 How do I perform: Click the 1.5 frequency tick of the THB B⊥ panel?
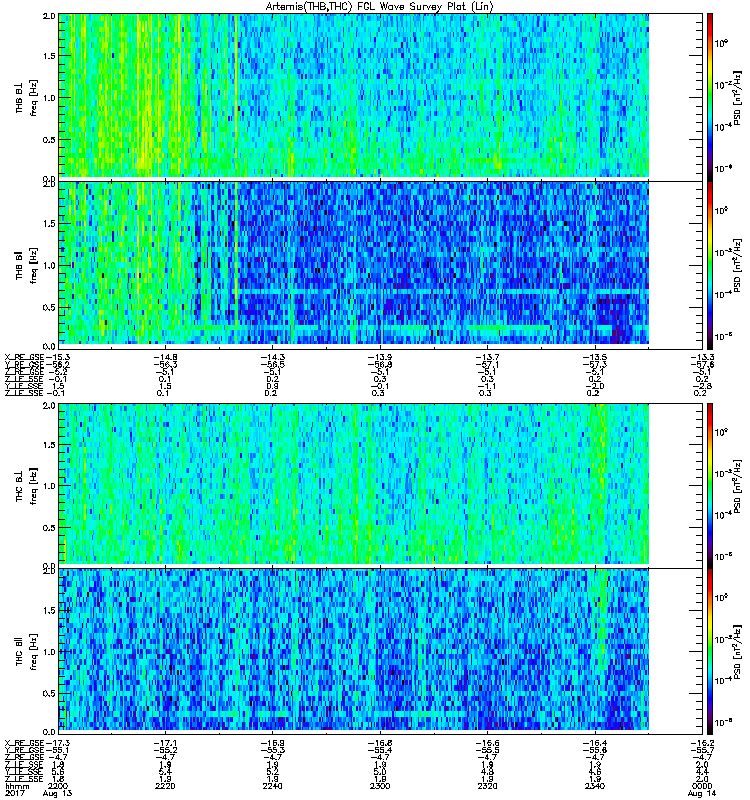49,56
